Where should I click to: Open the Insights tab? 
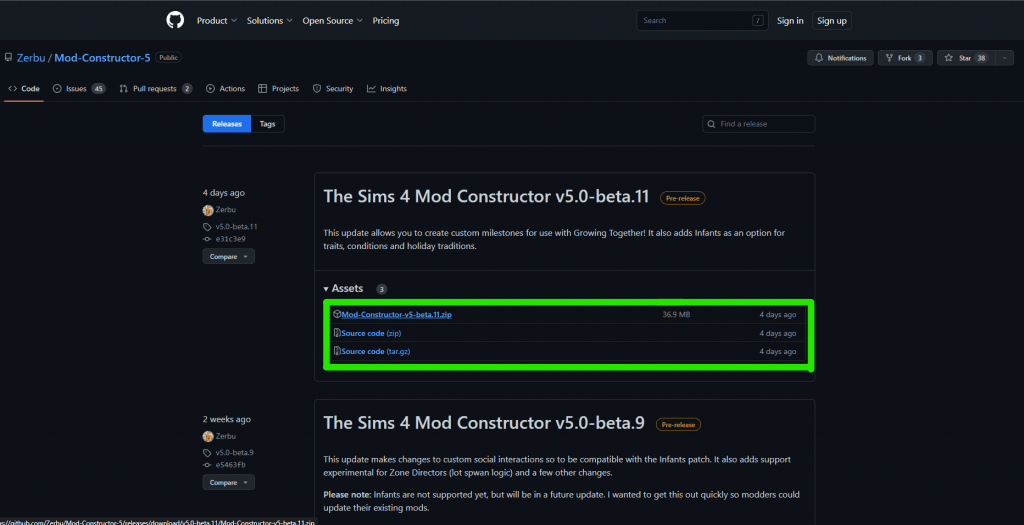tap(387, 89)
